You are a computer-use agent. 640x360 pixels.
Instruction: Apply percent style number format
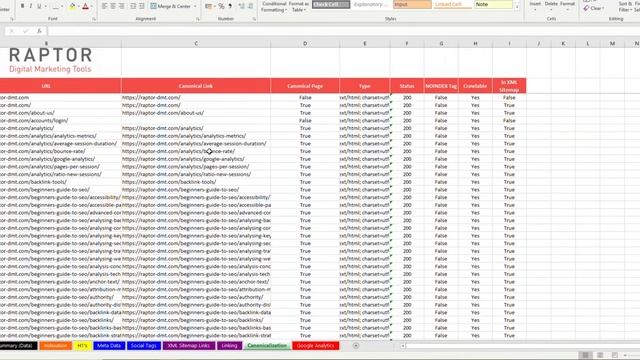tap(221, 6)
